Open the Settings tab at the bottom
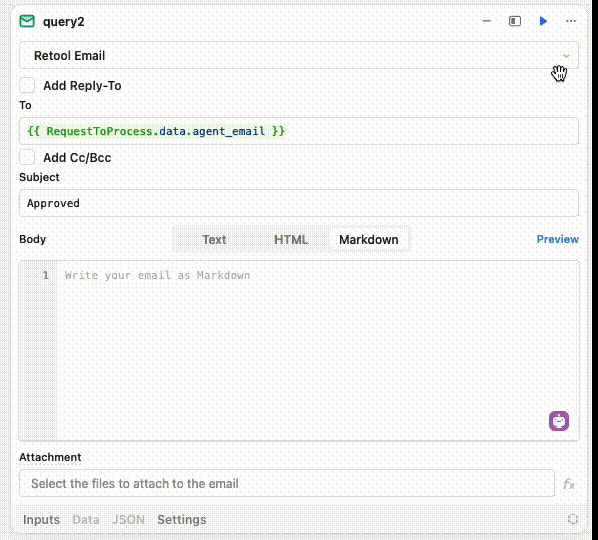 [182, 519]
